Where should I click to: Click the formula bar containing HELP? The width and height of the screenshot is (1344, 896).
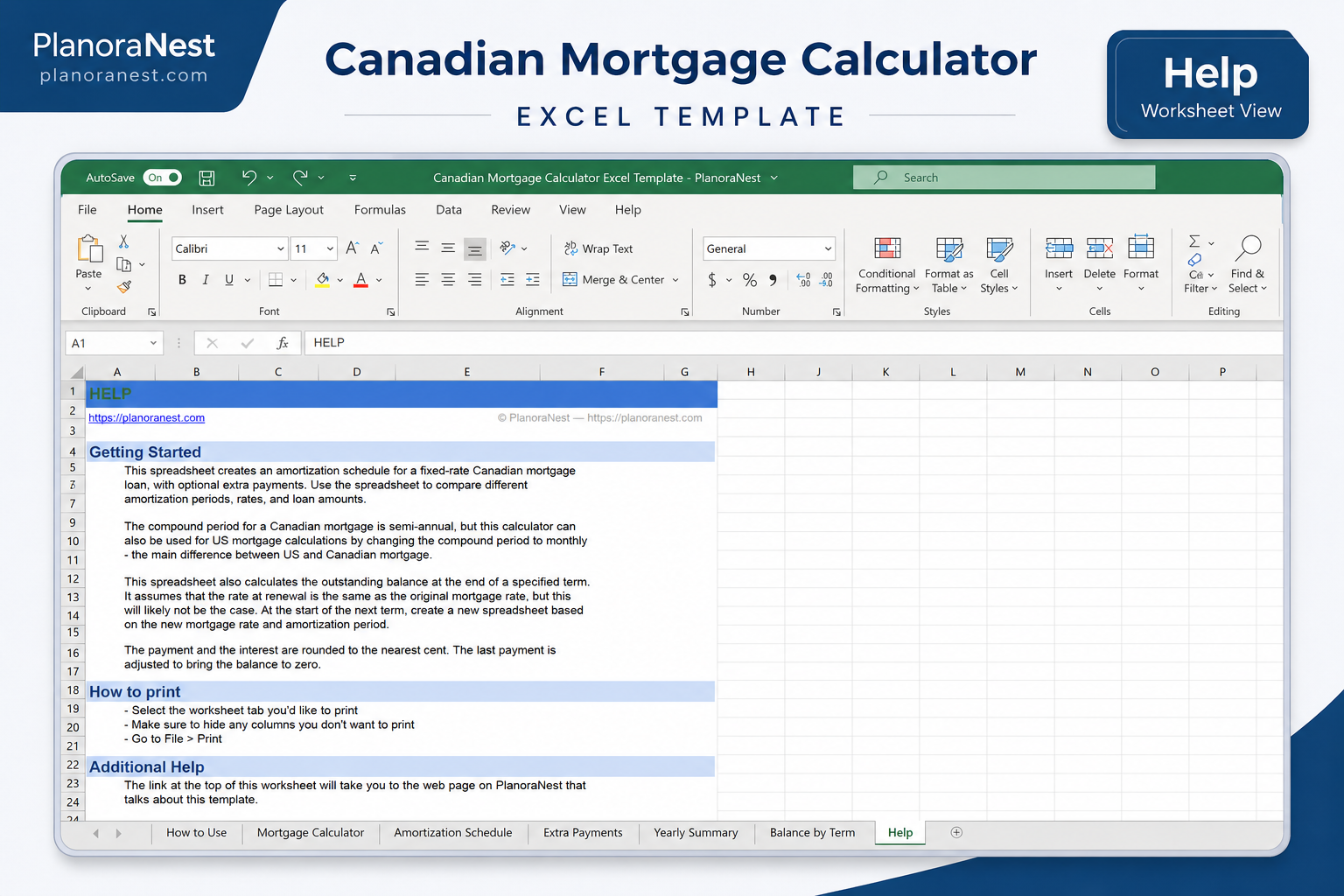pyautogui.click(x=792, y=343)
